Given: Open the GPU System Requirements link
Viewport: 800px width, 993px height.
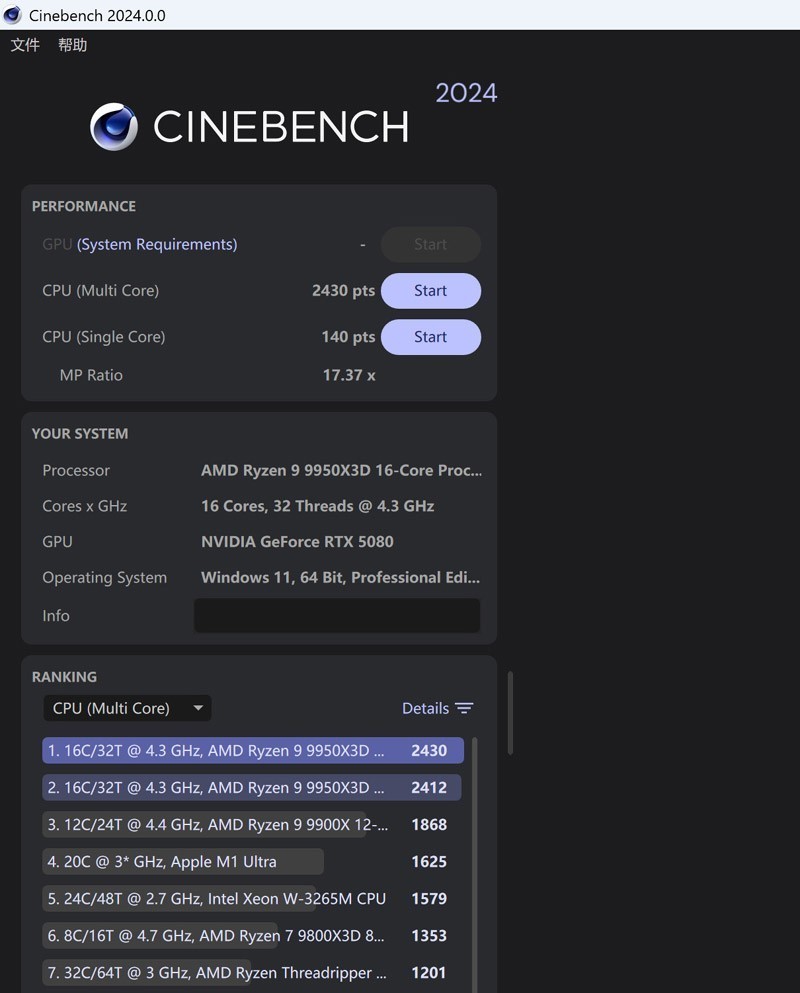Looking at the screenshot, I should click(x=157, y=244).
